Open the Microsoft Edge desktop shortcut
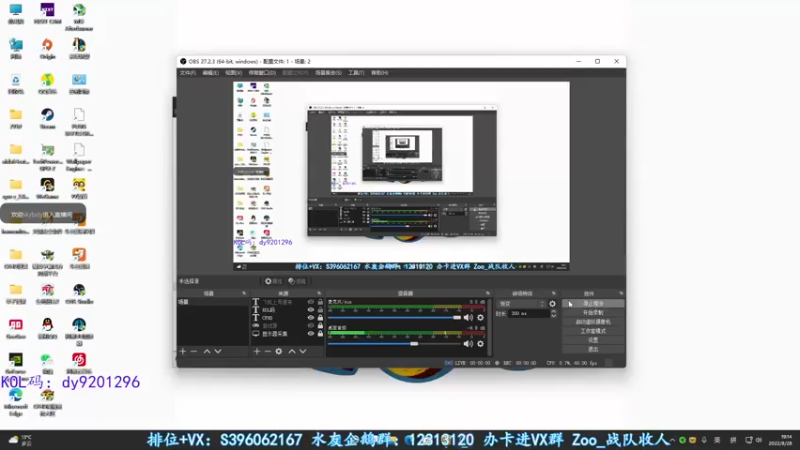Viewport: 800px width, 450px height. coord(16,403)
